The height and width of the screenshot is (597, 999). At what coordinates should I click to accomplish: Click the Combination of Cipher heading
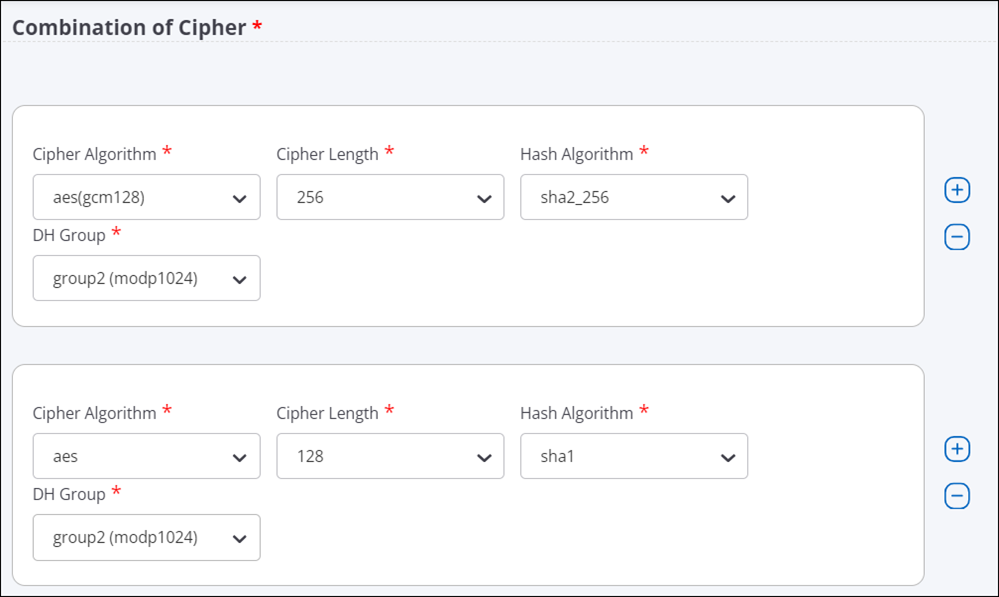129,27
